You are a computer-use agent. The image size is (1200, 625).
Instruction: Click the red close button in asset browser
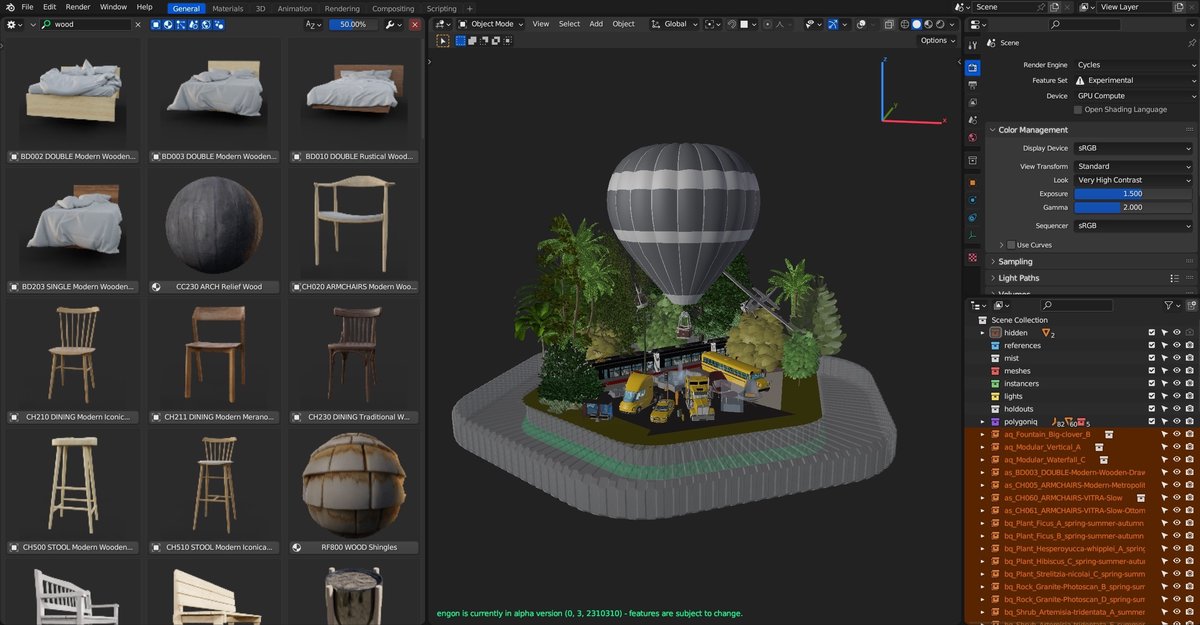pos(415,24)
